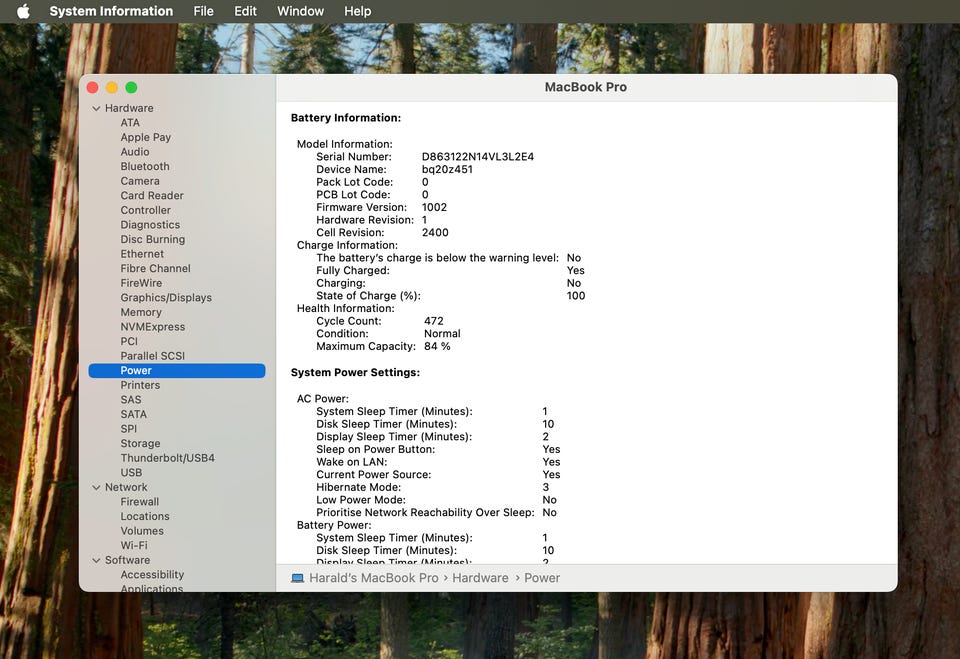Select Locations under Network

click(145, 516)
